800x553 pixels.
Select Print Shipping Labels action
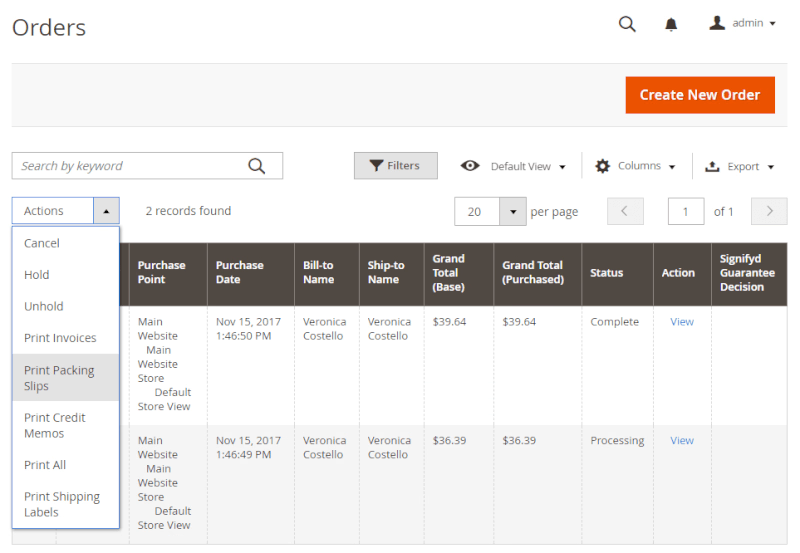(62, 504)
